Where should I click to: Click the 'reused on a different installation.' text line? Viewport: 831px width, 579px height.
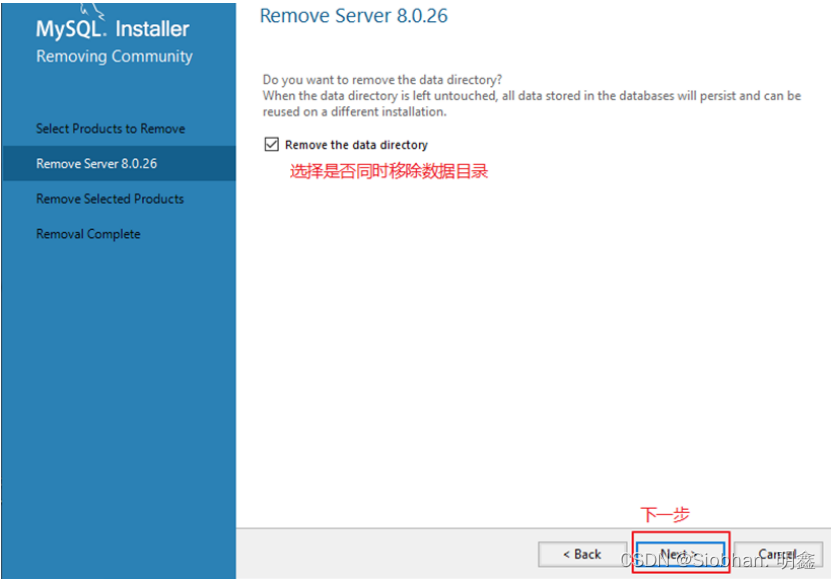355,112
